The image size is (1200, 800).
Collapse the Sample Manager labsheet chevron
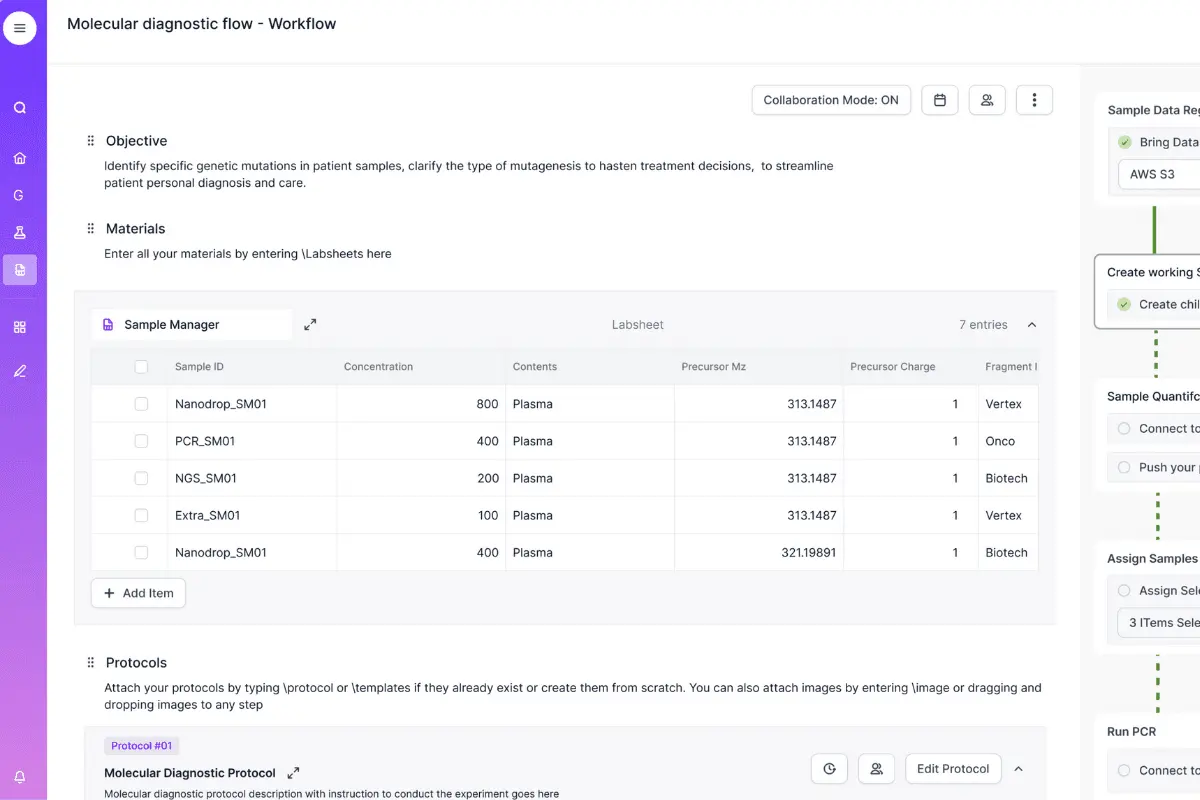(1032, 325)
